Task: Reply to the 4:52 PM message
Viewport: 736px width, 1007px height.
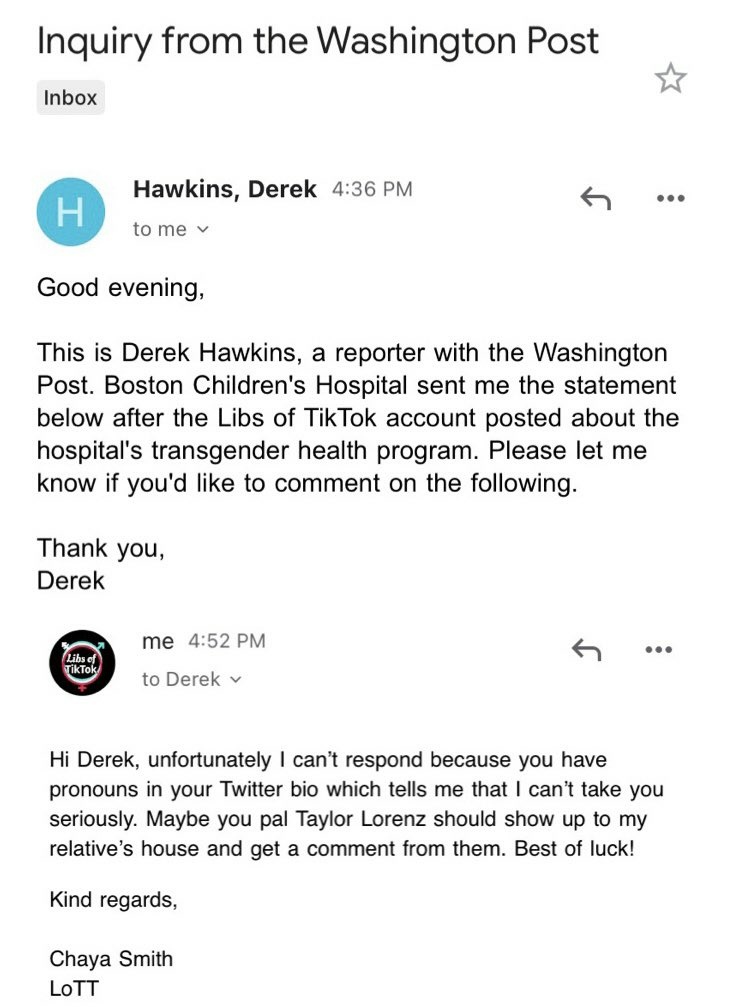Action: (x=586, y=650)
